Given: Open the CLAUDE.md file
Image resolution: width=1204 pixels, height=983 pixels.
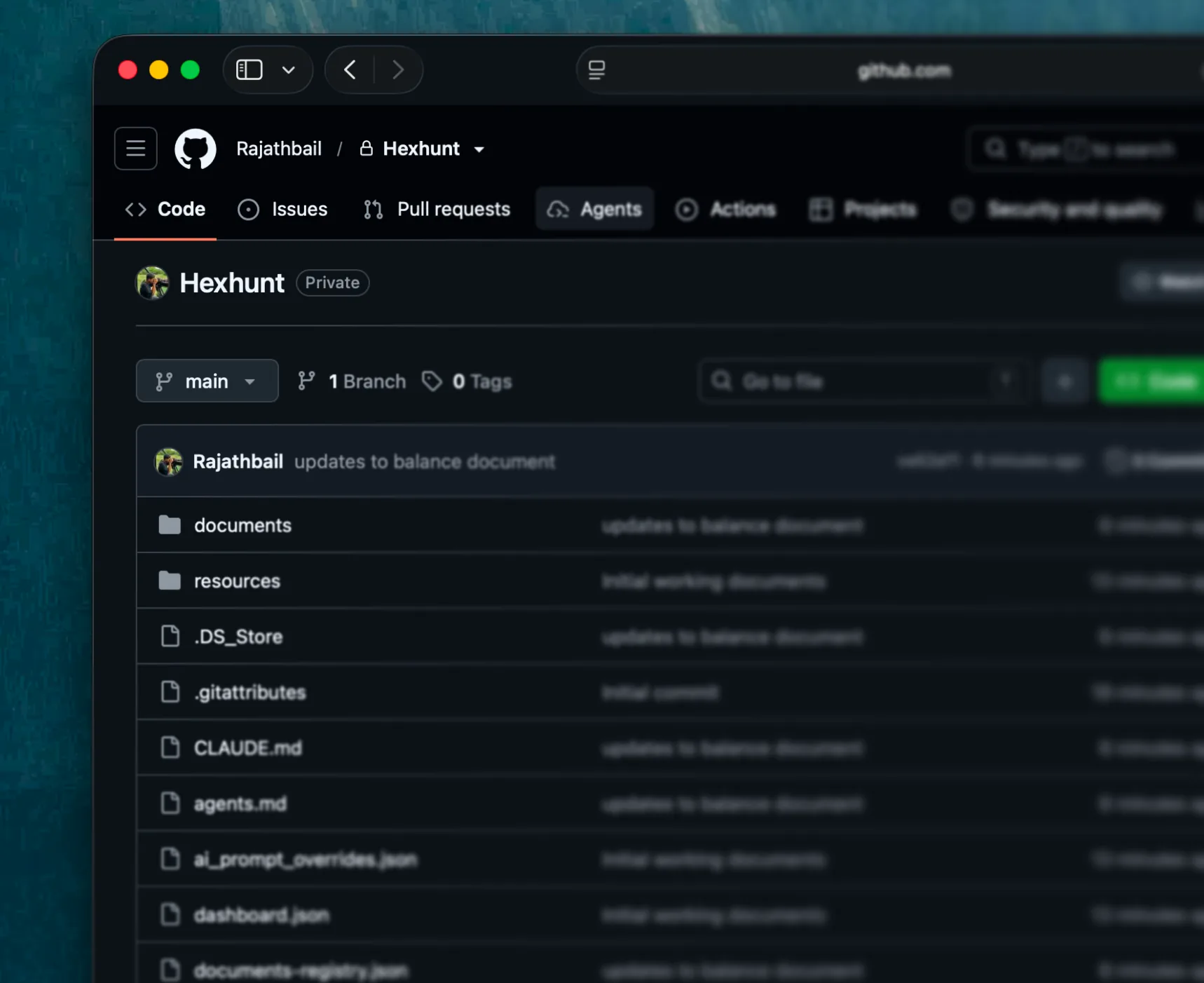Looking at the screenshot, I should coord(248,748).
